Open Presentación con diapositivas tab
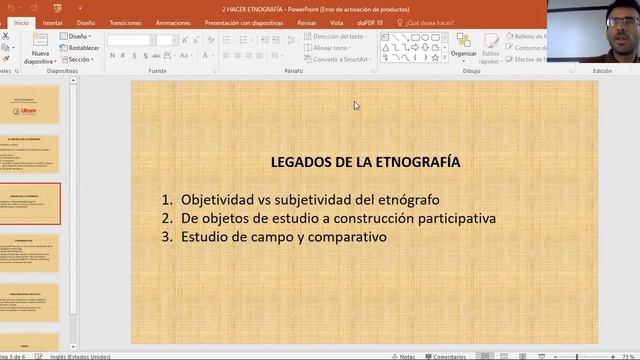 pyautogui.click(x=244, y=23)
